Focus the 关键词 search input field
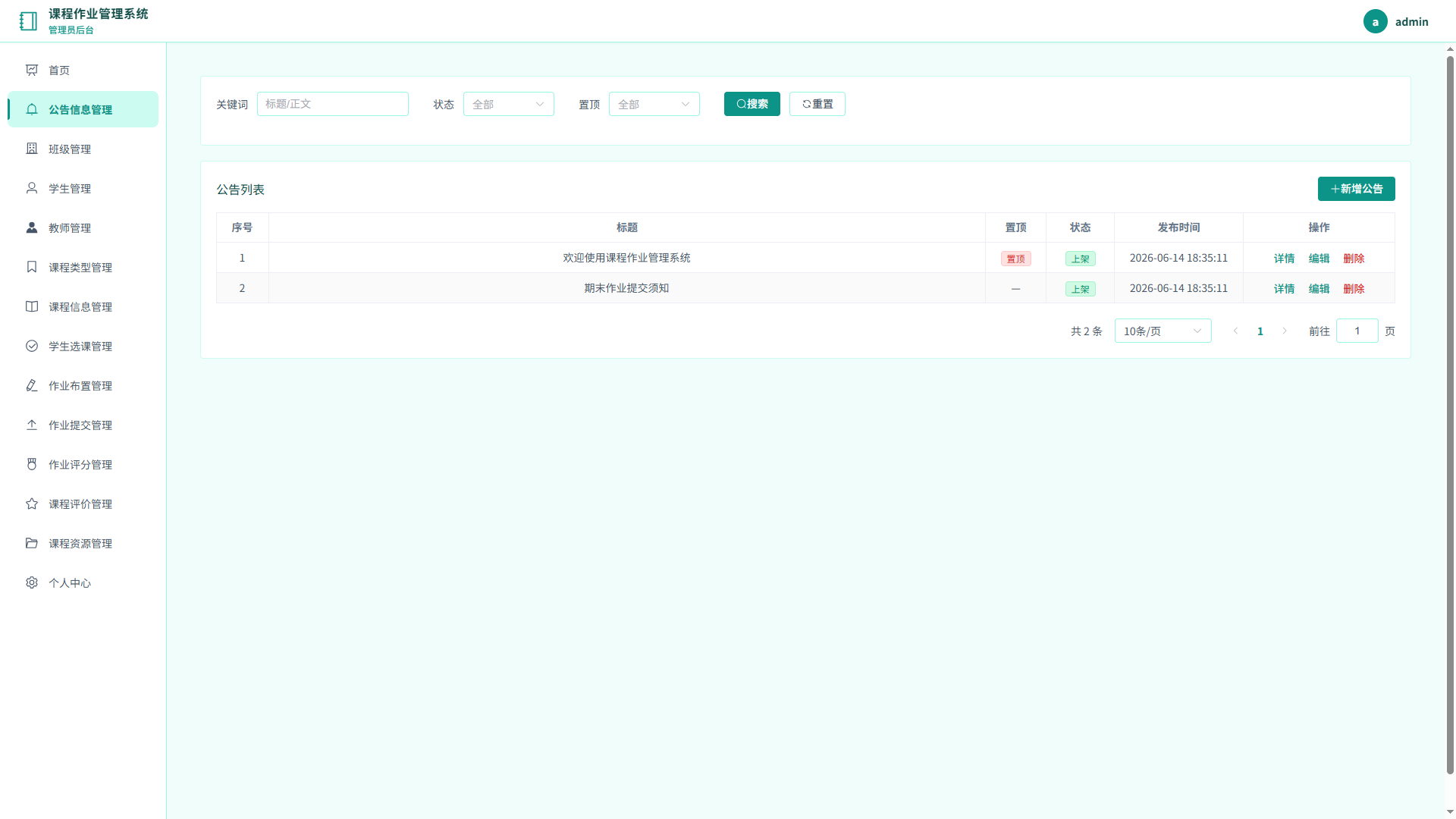This screenshot has height=819, width=1456. 333,104
